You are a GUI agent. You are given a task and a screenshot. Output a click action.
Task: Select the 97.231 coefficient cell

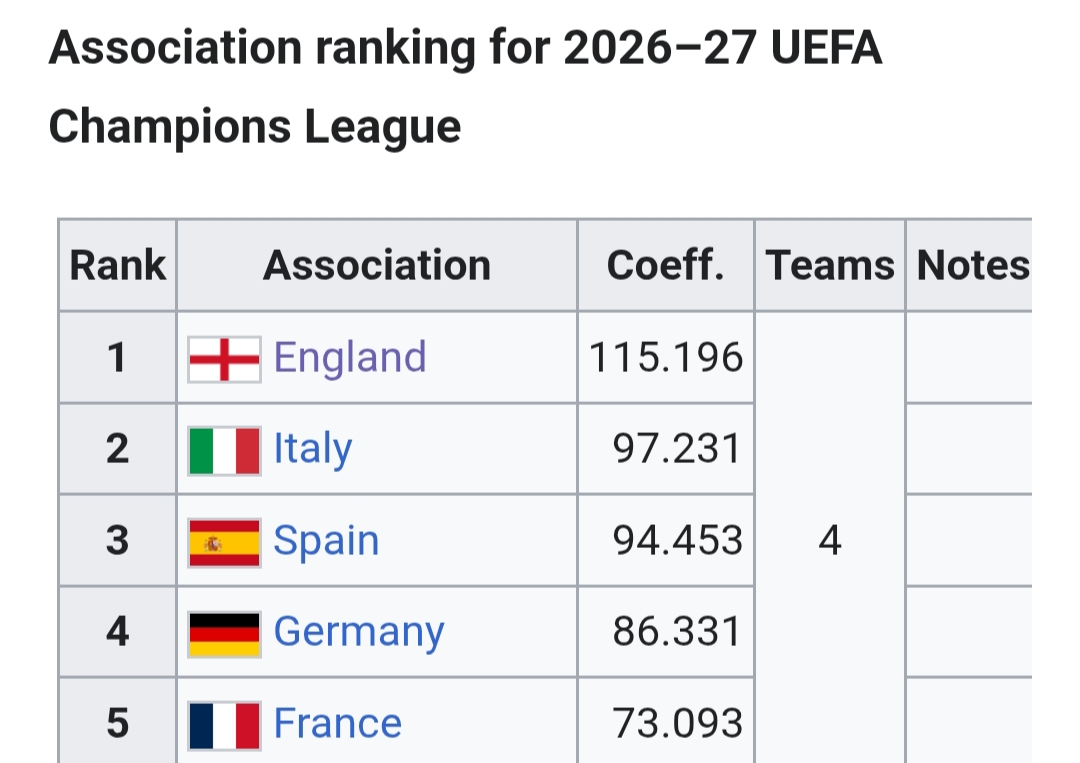pyautogui.click(x=677, y=450)
